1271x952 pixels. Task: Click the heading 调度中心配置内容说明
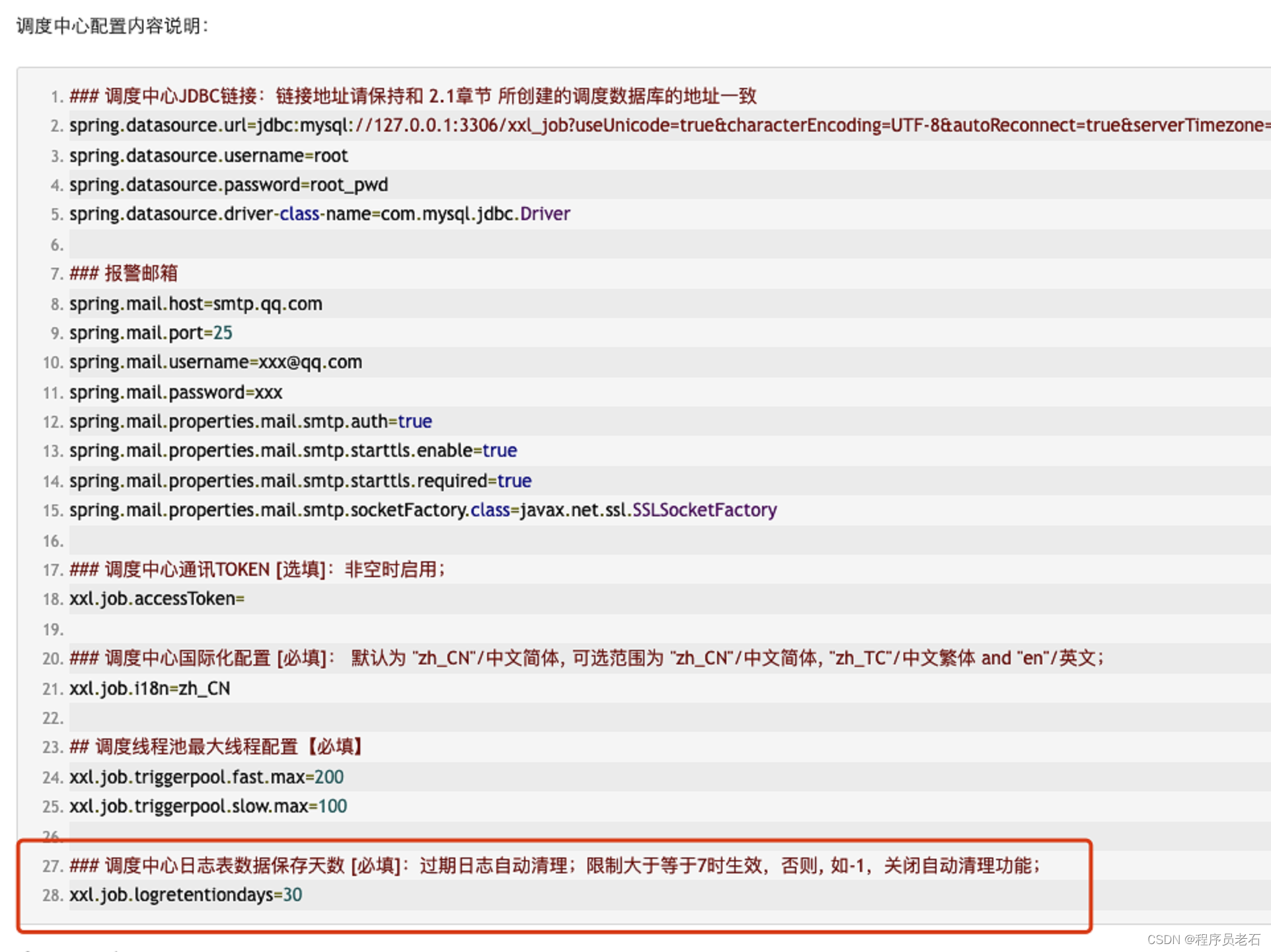point(112,26)
